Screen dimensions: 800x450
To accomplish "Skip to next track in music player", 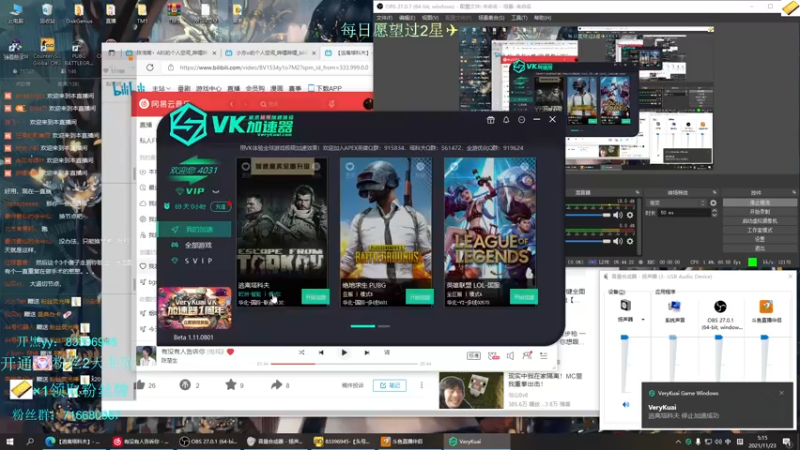I will (x=366, y=353).
